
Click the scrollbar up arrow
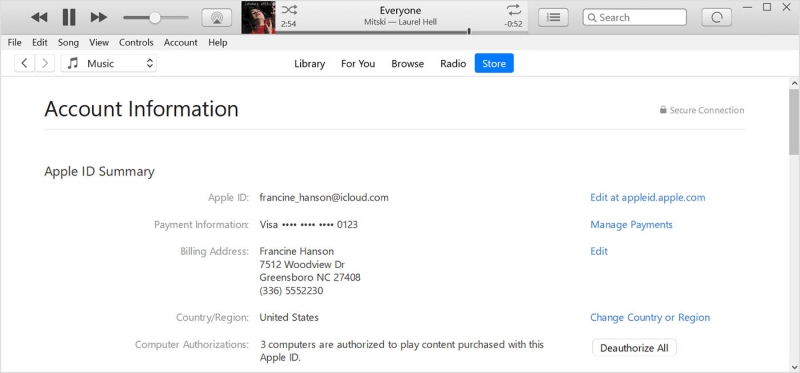coord(794,82)
